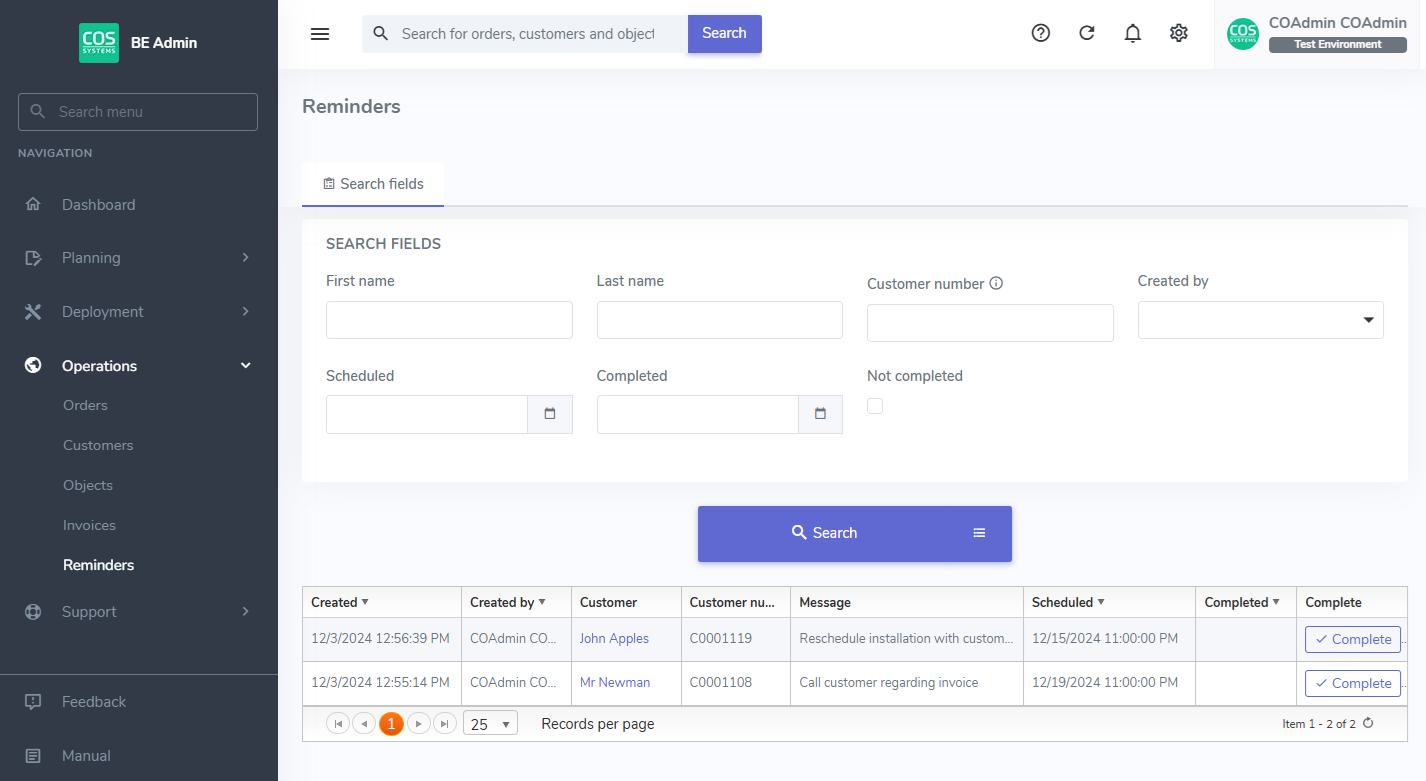Click the Dashboard home icon
The image size is (1426, 781).
tap(33, 204)
